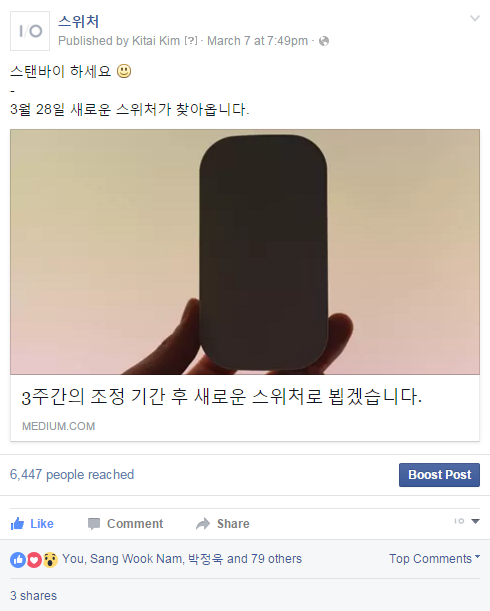The image size is (490, 611).
Task: Click the [?] help marker beside Kitai Kim
Action: click(x=191, y=41)
